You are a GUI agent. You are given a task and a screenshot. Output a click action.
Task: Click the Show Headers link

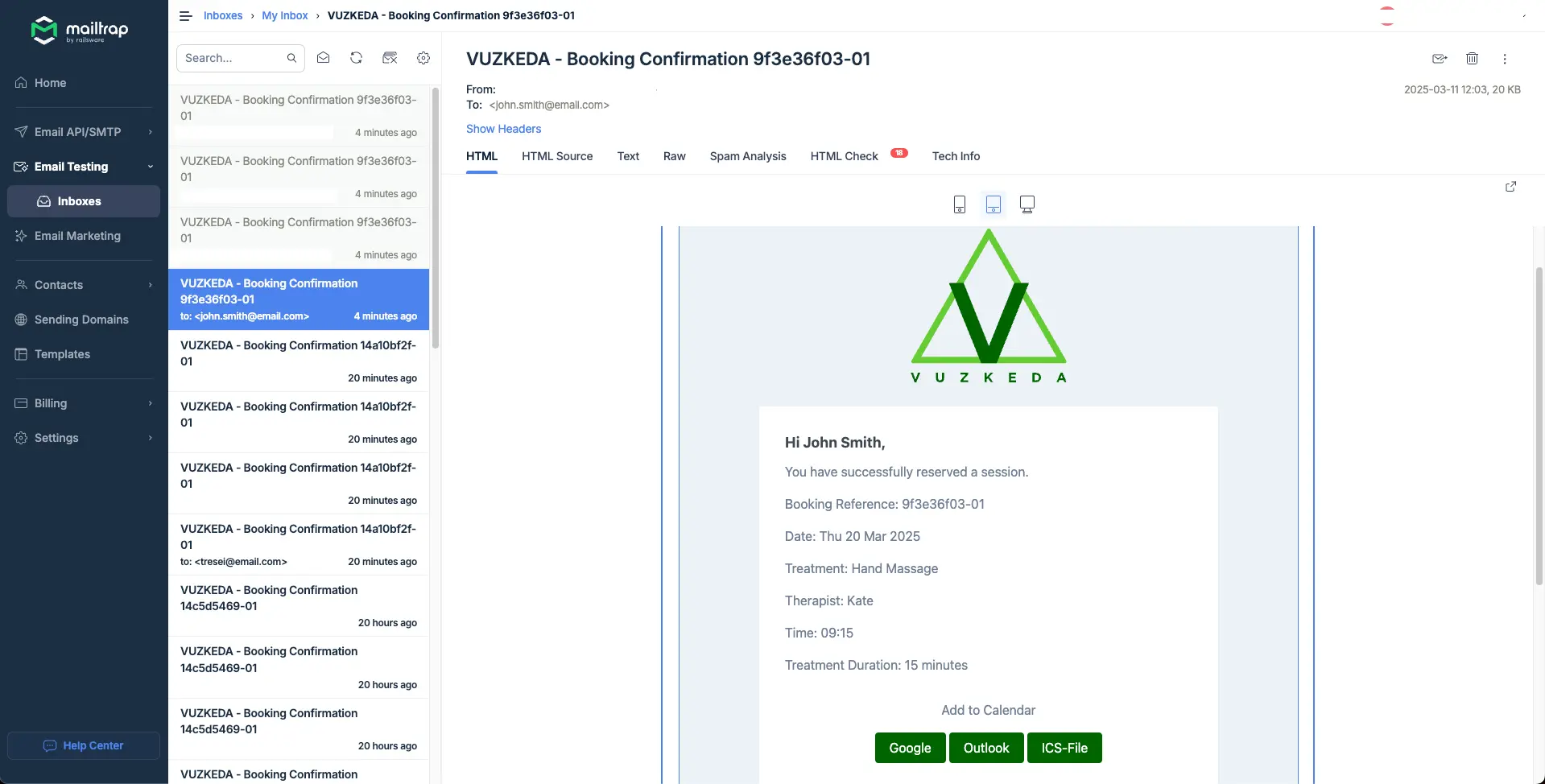coord(503,129)
